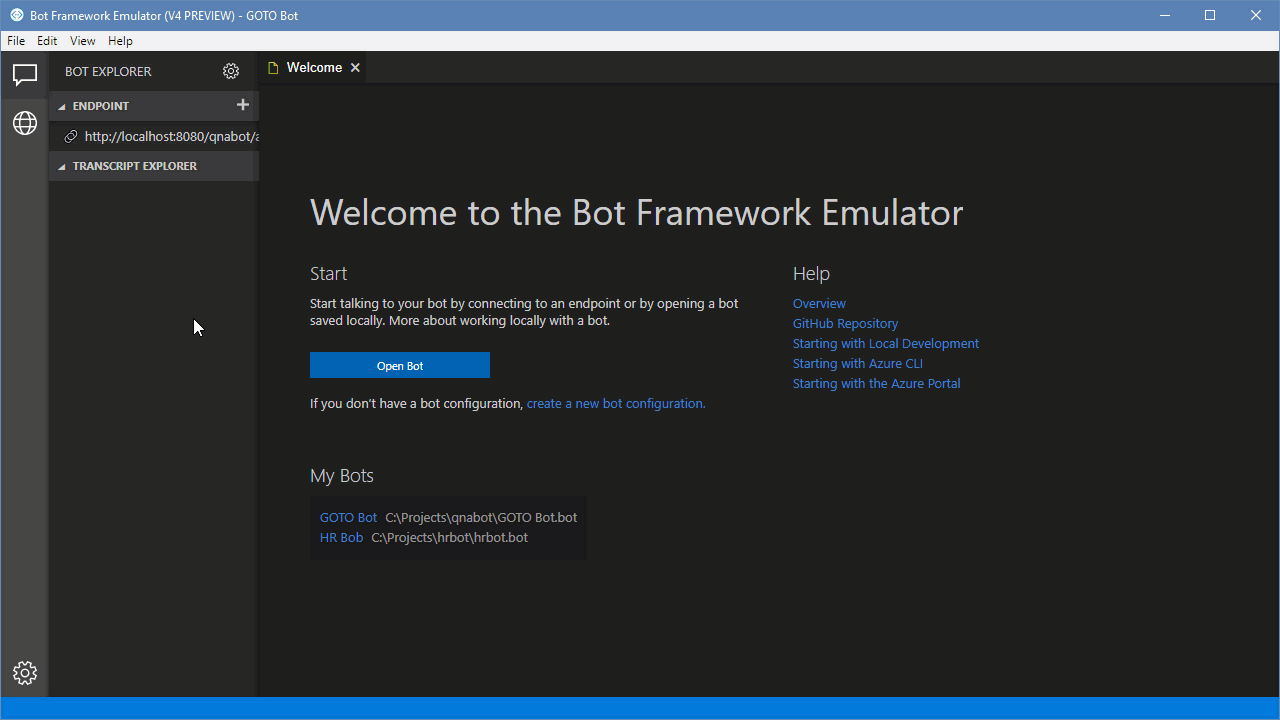Screen dimensions: 1280x720
Task: Click the Open Bot button
Action: [400, 365]
